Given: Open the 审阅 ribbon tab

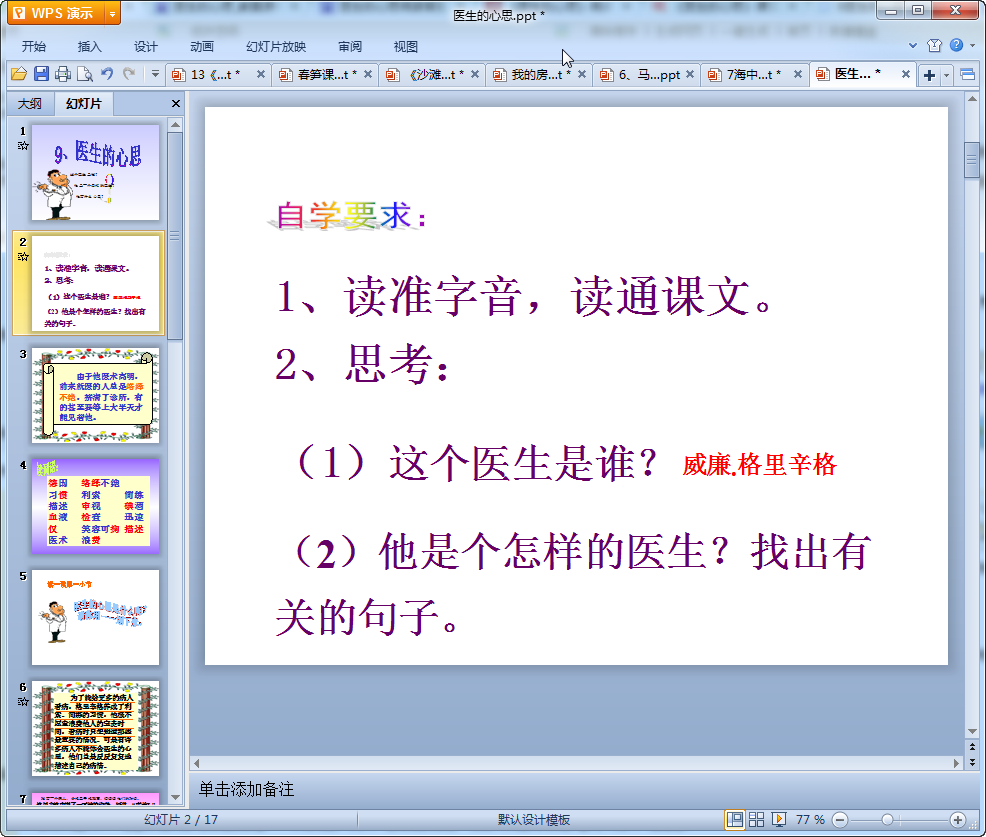Looking at the screenshot, I should (x=350, y=47).
